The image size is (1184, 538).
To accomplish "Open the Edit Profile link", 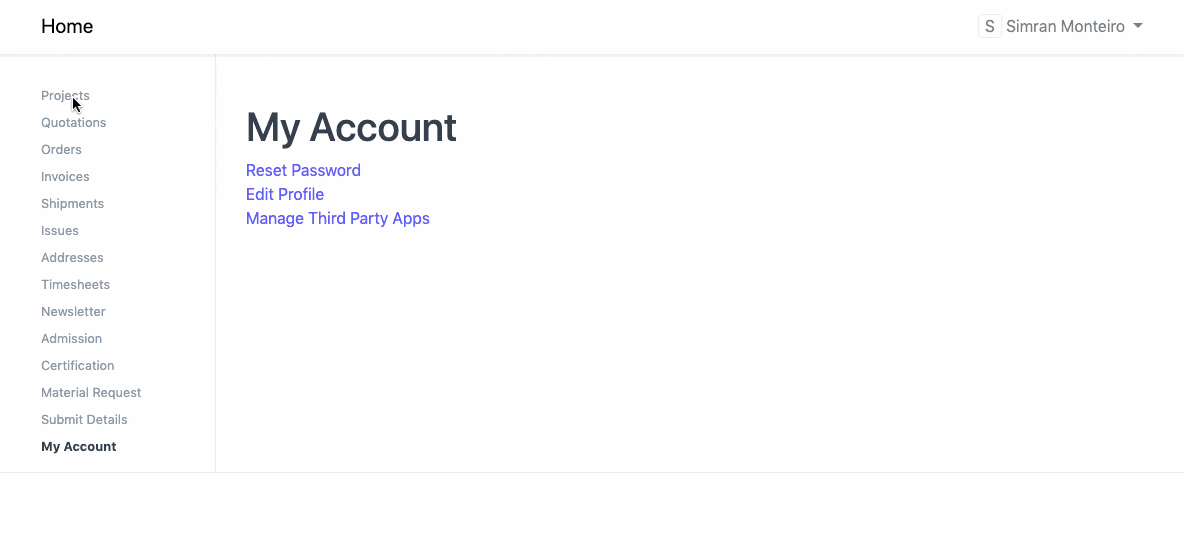I will tap(285, 195).
